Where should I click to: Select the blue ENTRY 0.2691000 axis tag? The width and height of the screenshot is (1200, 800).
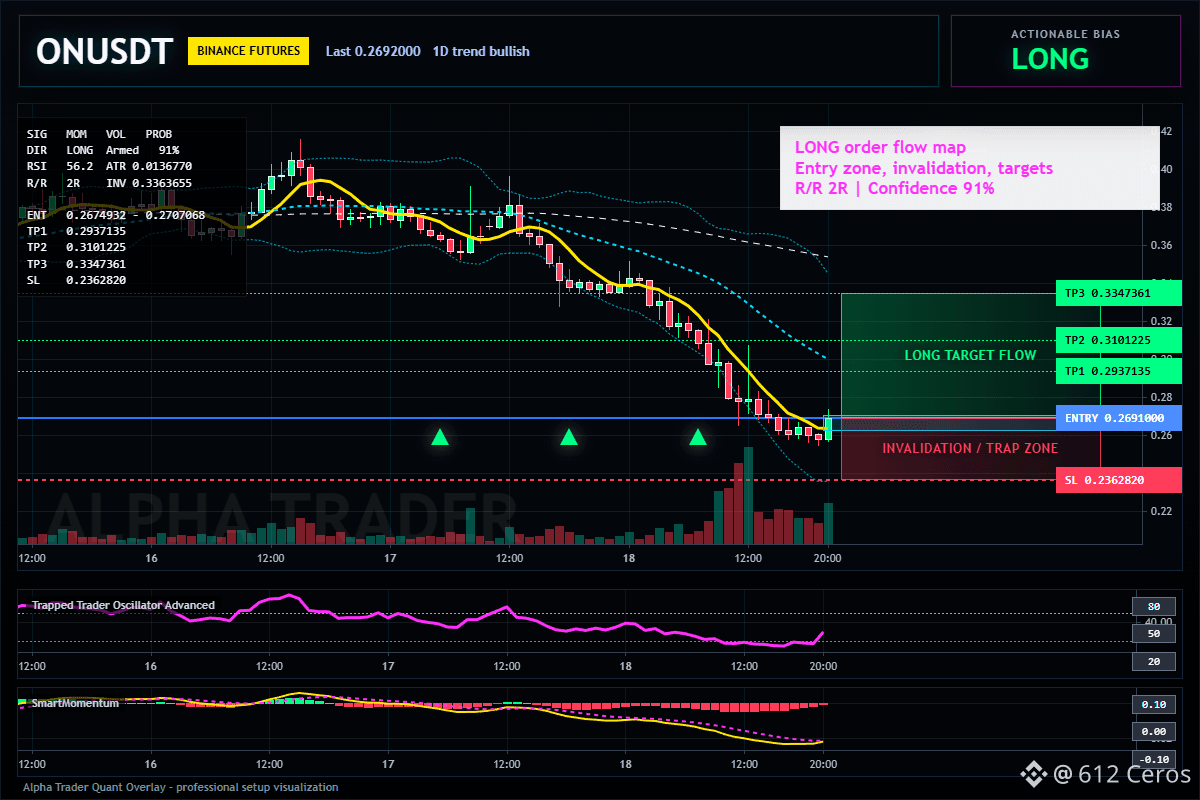click(x=1118, y=418)
